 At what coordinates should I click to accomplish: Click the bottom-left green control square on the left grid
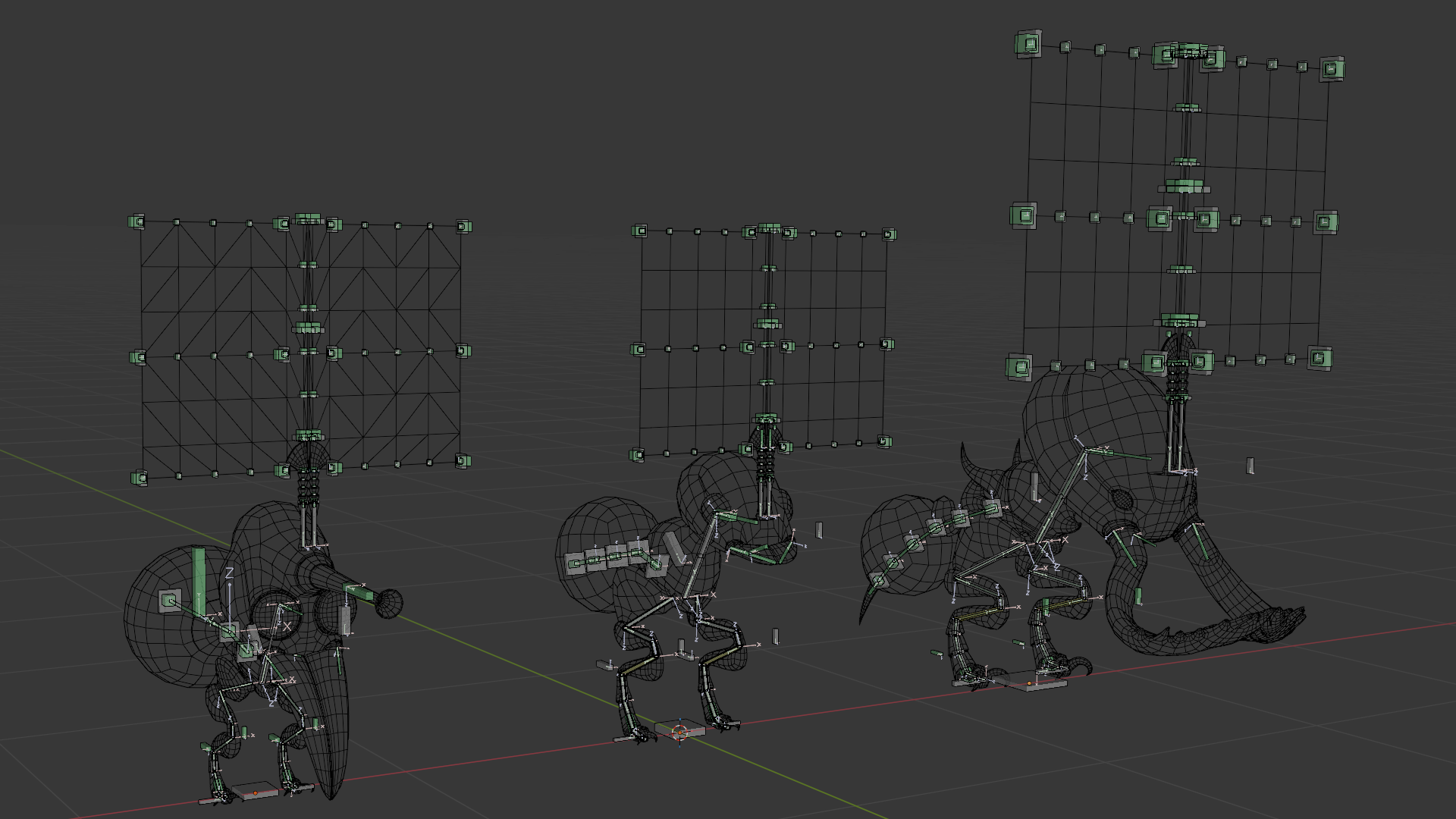coord(140,478)
